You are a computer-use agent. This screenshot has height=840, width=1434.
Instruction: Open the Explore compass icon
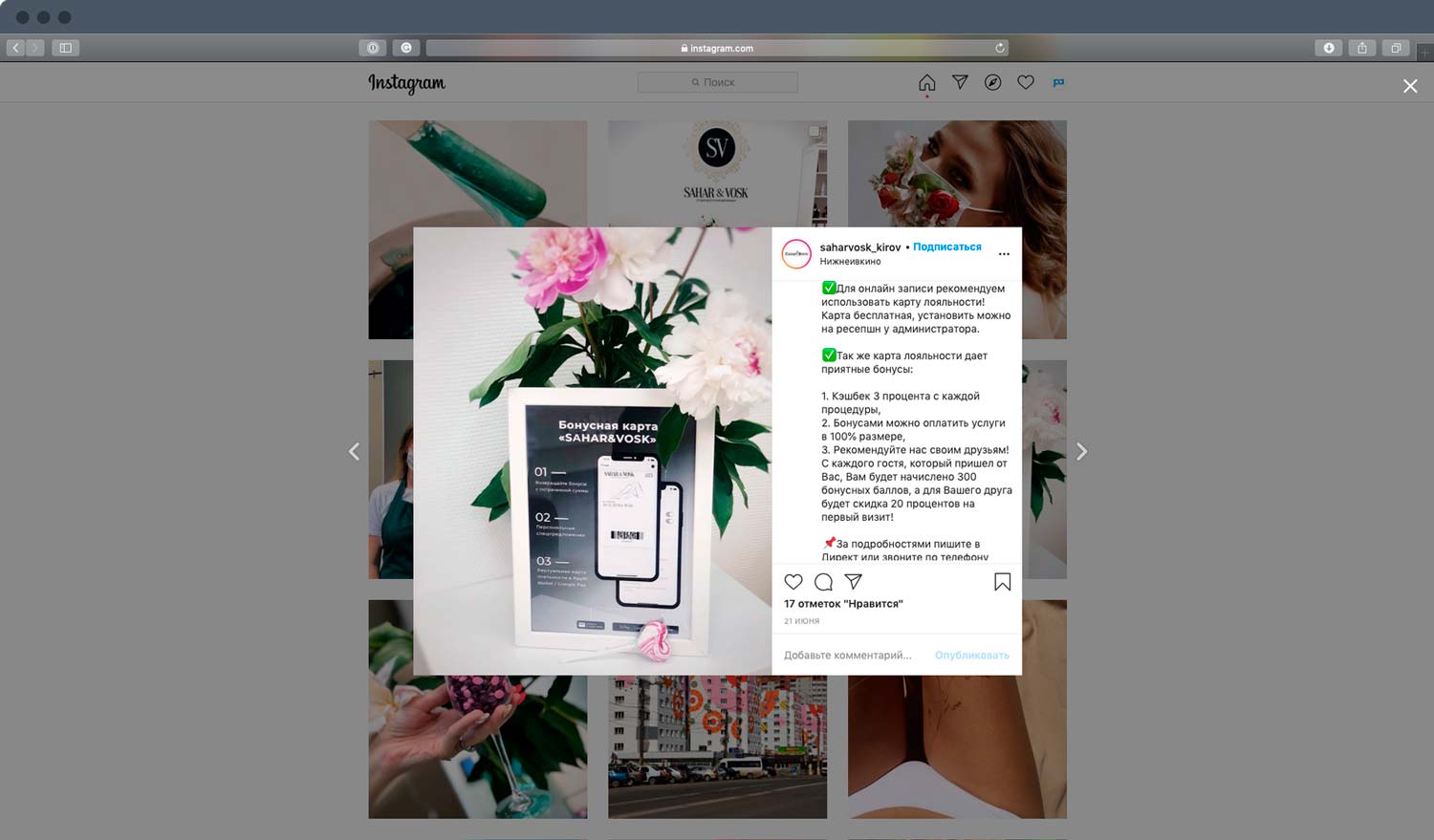(993, 82)
